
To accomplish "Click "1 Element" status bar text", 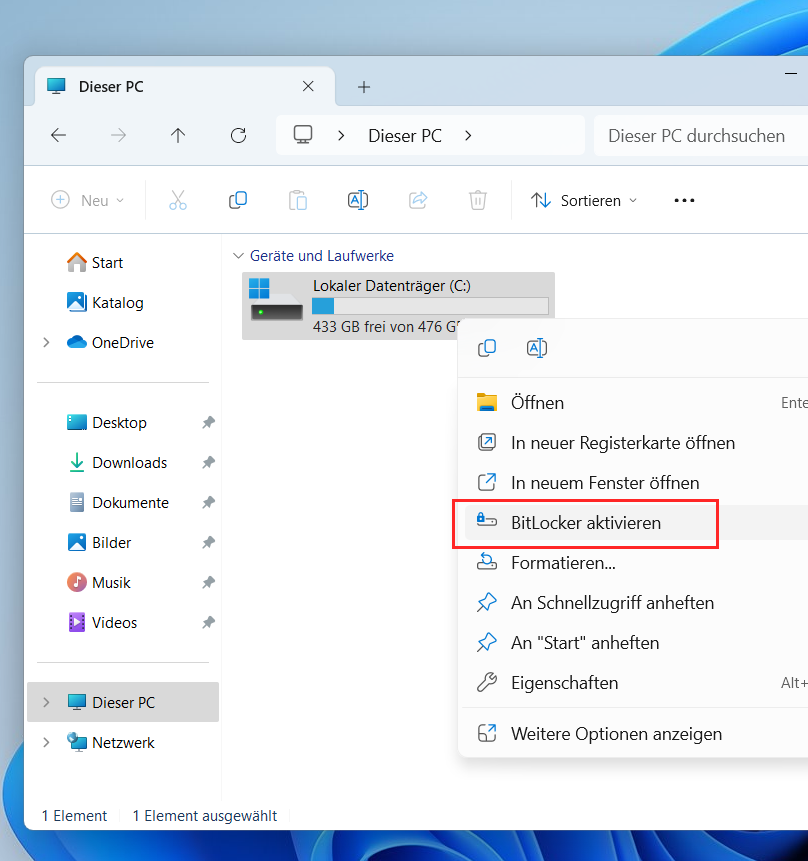I will 74,815.
